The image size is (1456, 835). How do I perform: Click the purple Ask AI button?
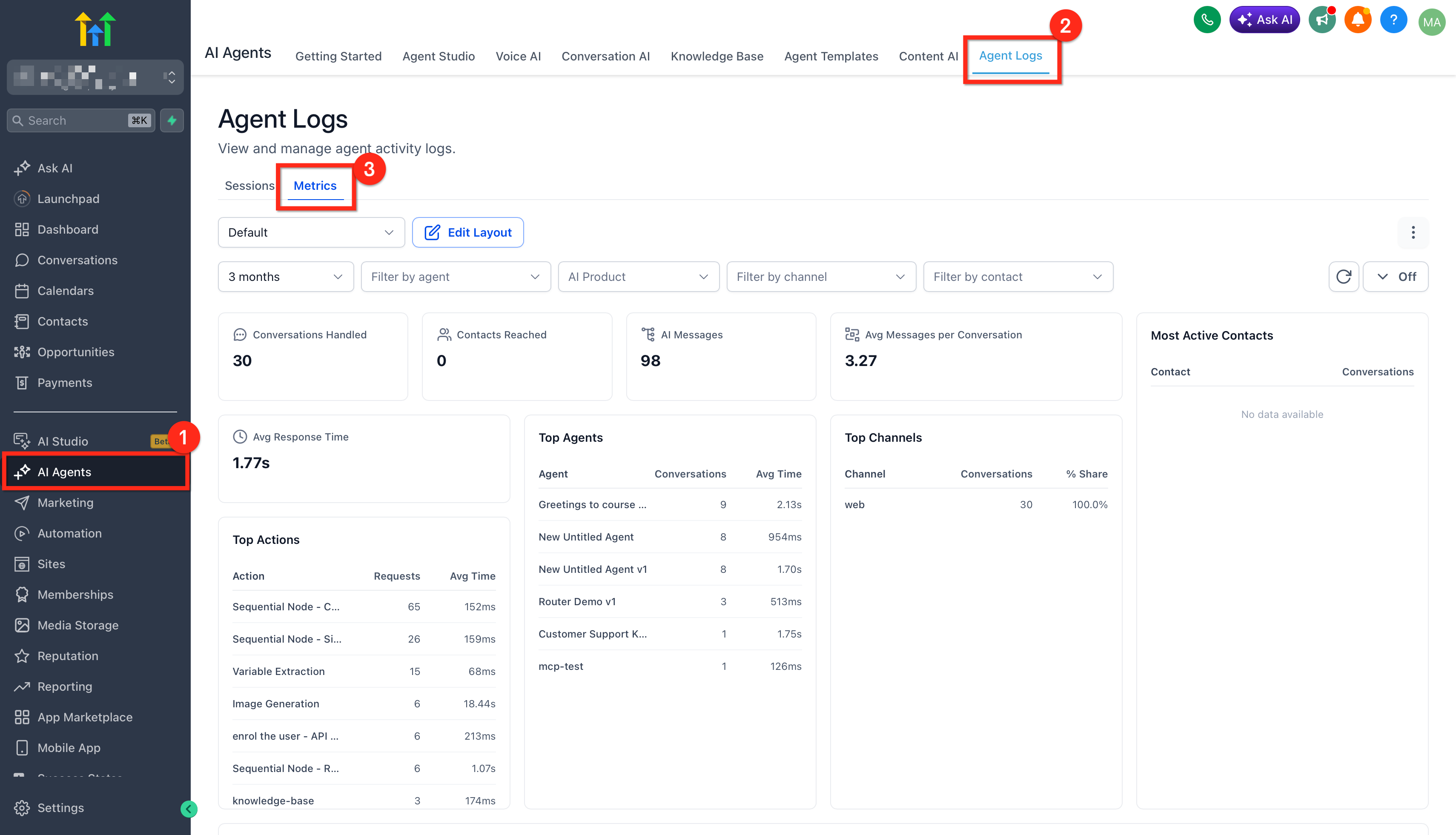(x=1264, y=20)
